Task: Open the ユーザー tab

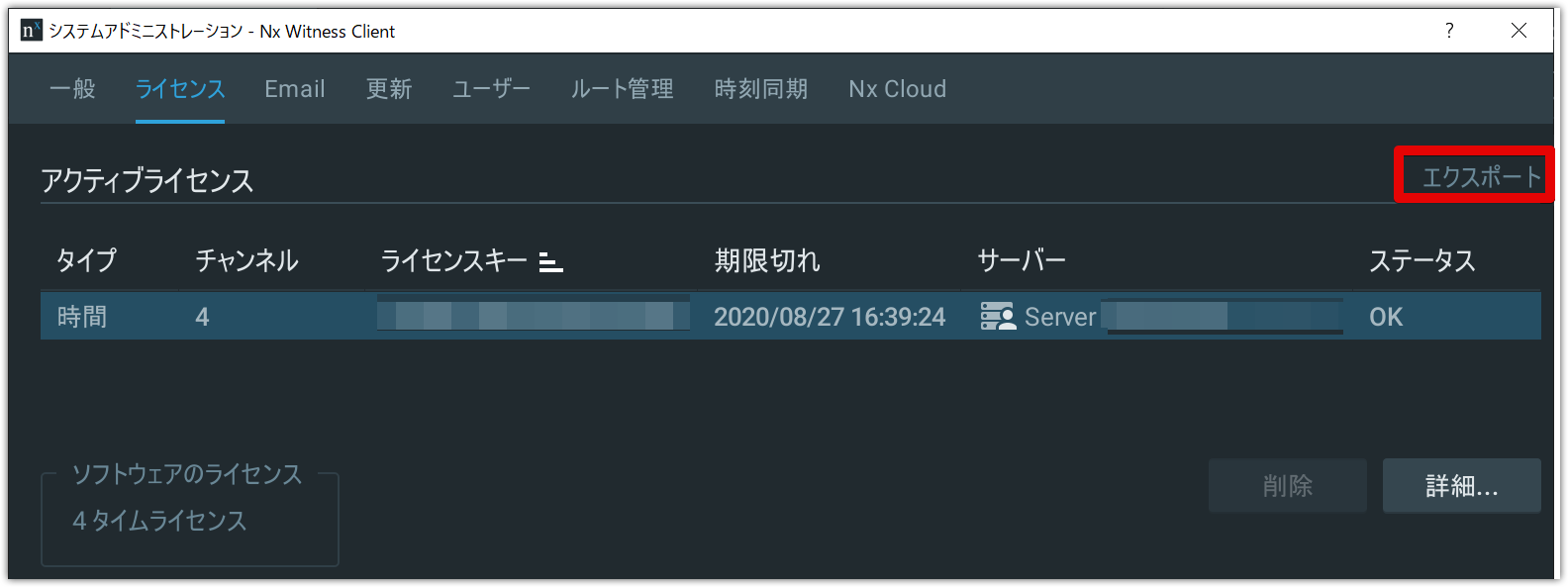Action: 491,89
